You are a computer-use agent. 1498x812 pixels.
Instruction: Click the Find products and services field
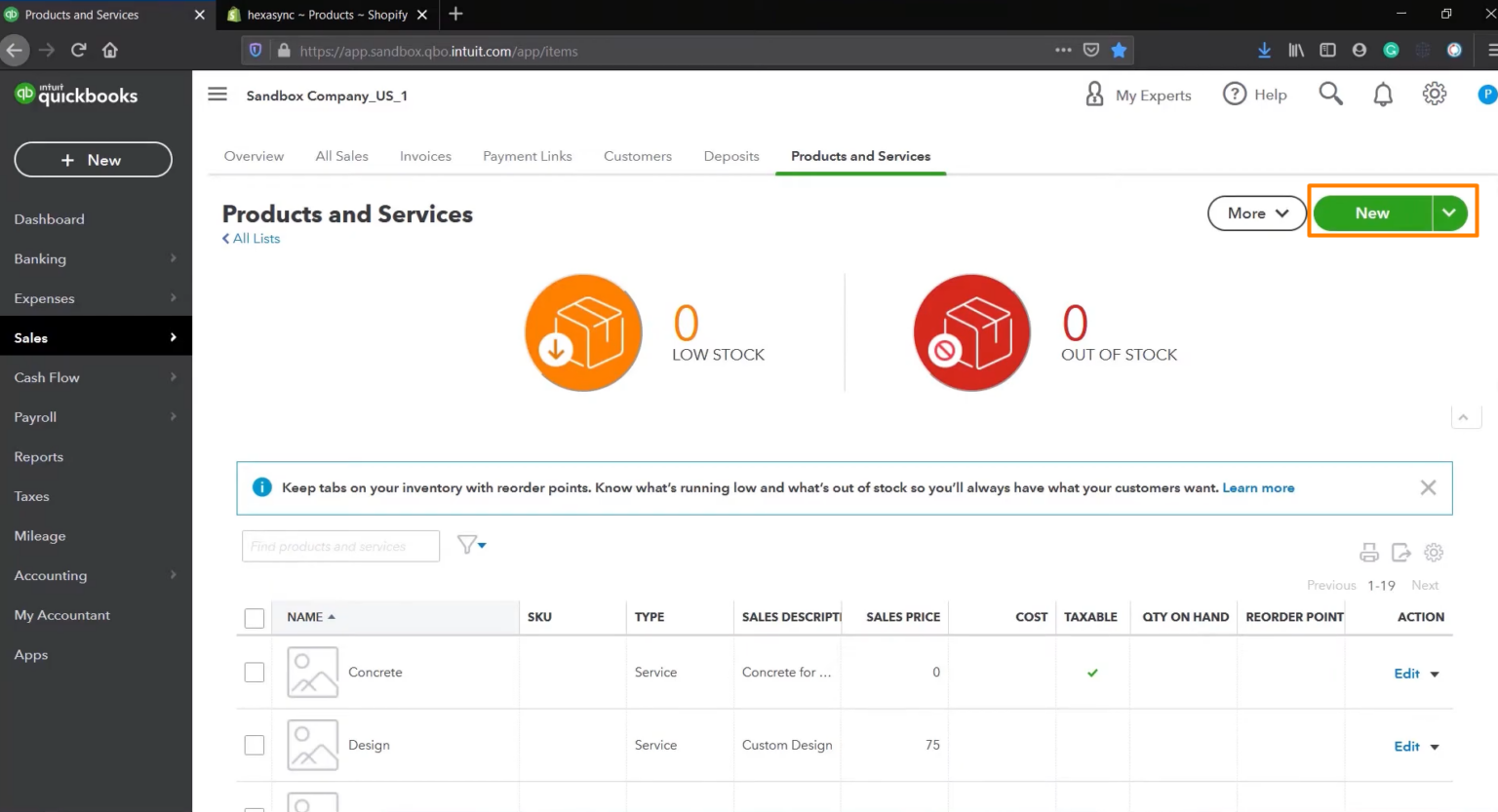[x=340, y=546]
